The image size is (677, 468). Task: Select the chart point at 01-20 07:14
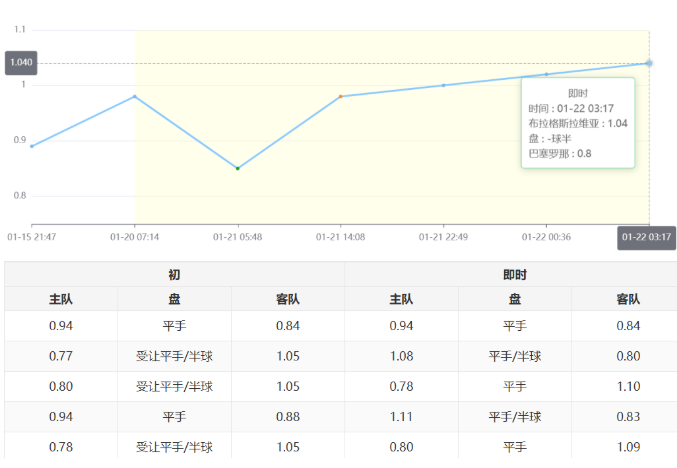(x=135, y=96)
